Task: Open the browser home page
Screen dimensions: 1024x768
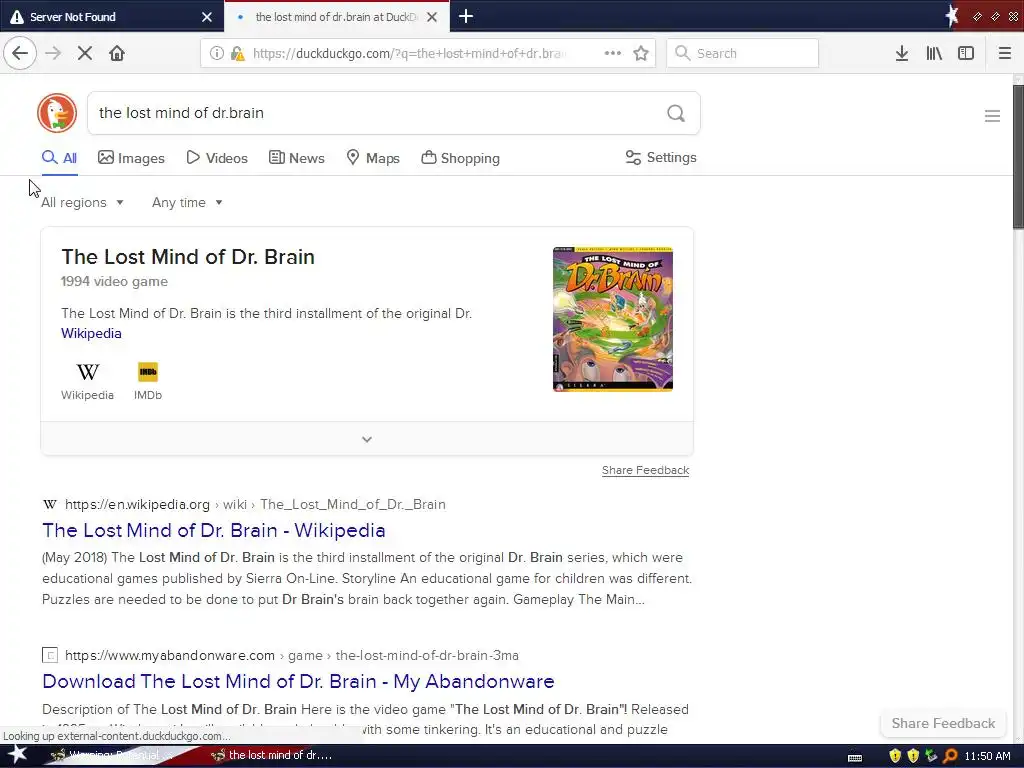Action: point(117,53)
